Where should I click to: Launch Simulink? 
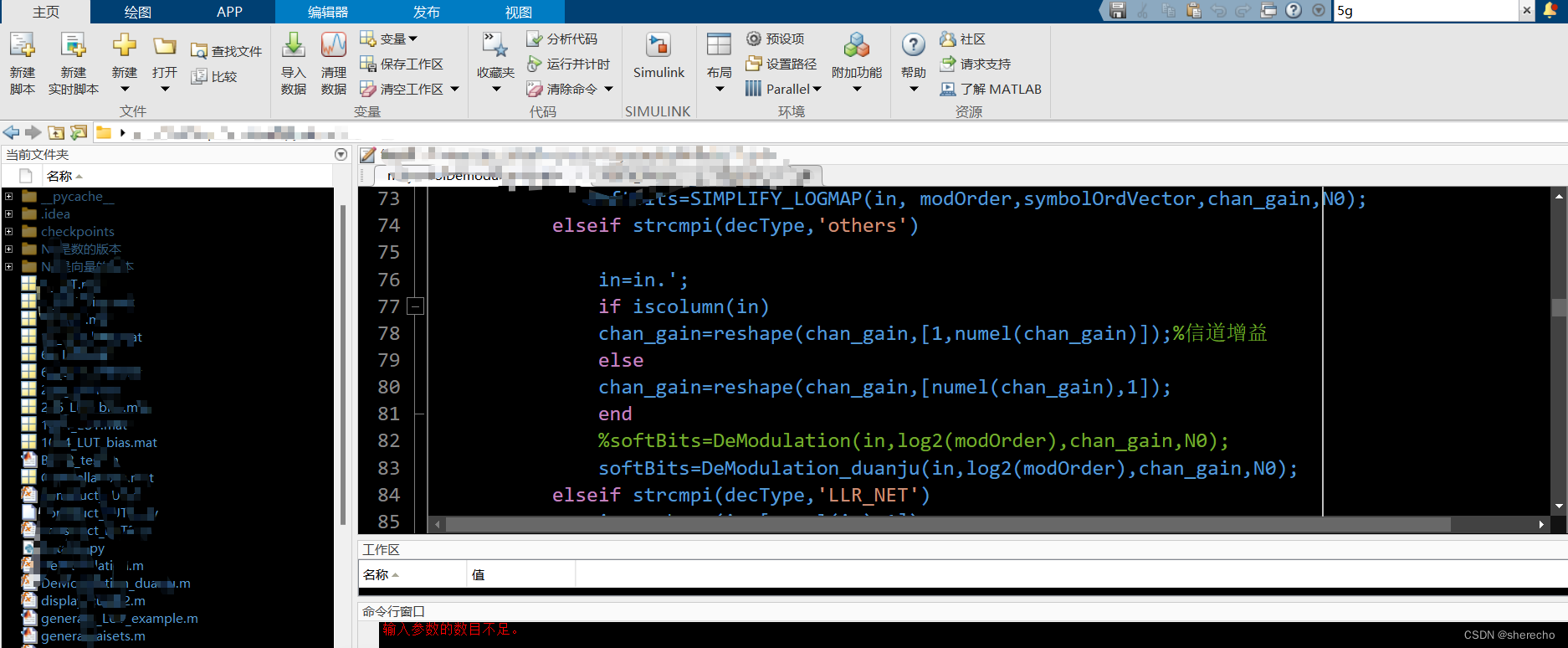pos(658,55)
